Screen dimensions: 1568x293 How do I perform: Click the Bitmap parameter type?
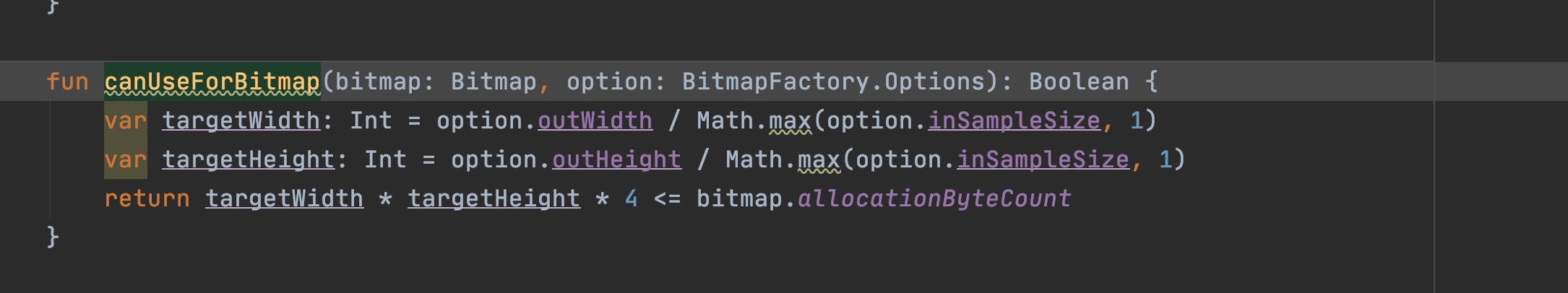[x=494, y=82]
